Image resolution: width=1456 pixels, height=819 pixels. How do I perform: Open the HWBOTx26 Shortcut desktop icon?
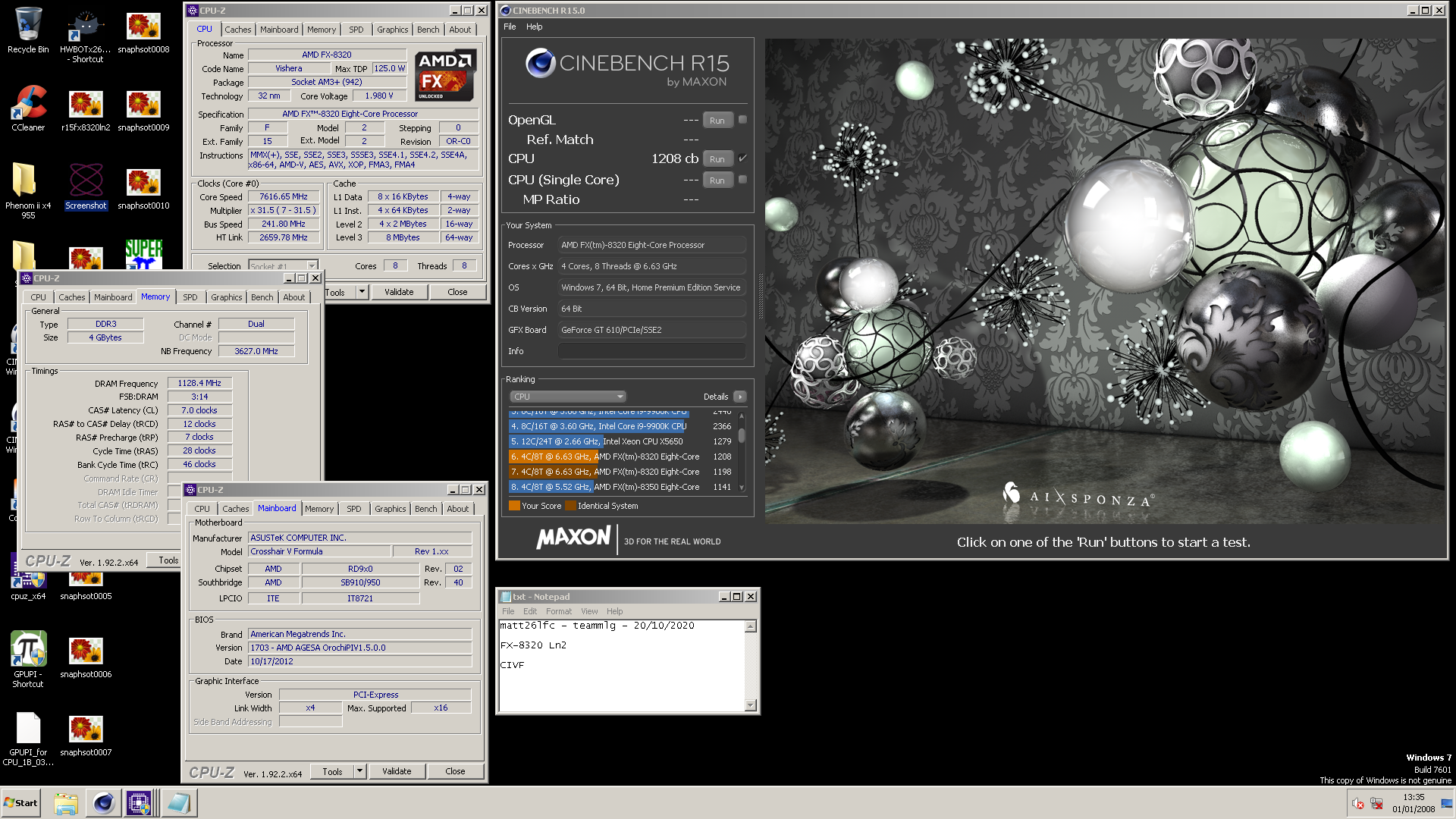coord(86,35)
